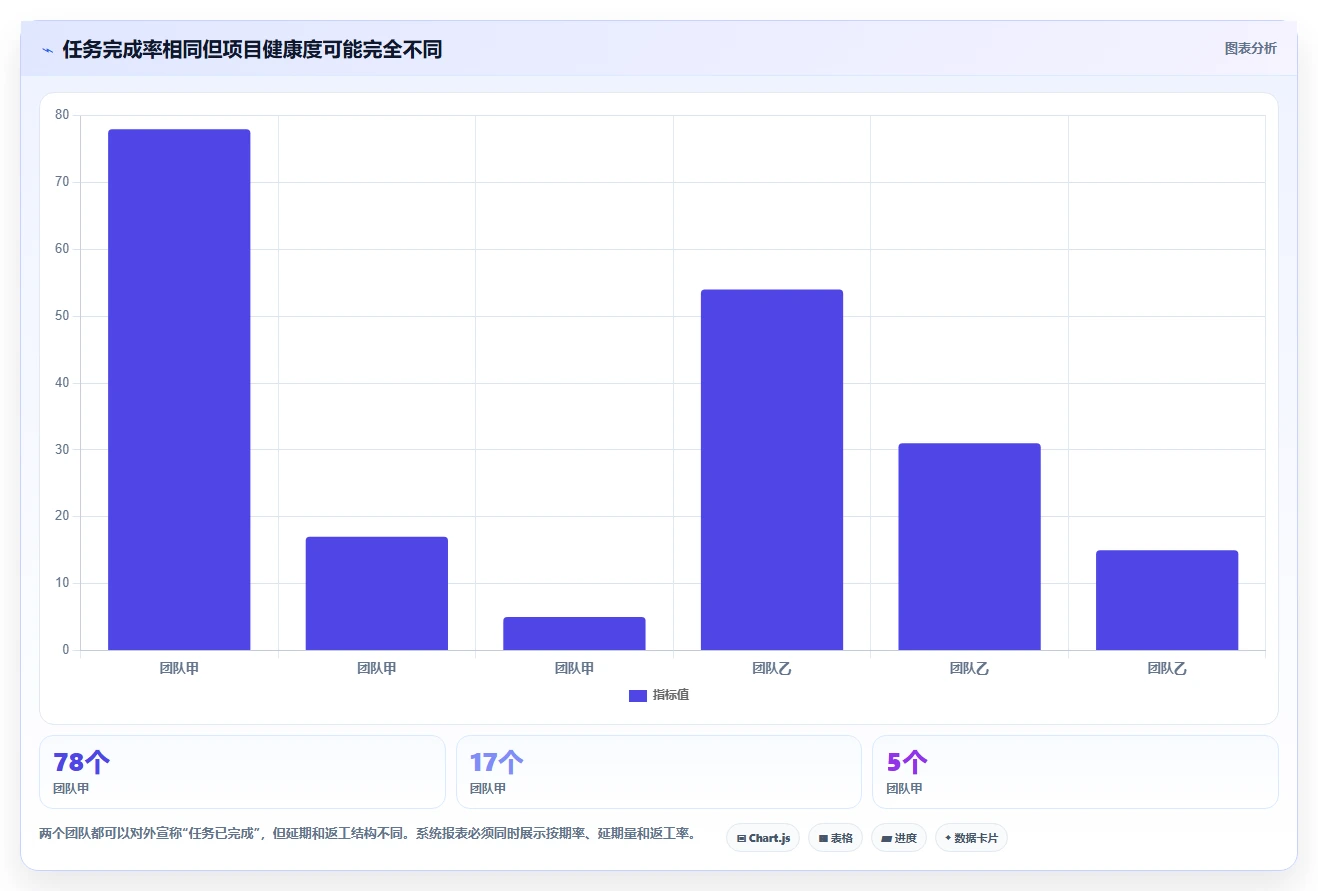Screen dimensions: 1318x891
Task: Click the 表格 tag
Action: coord(835,838)
